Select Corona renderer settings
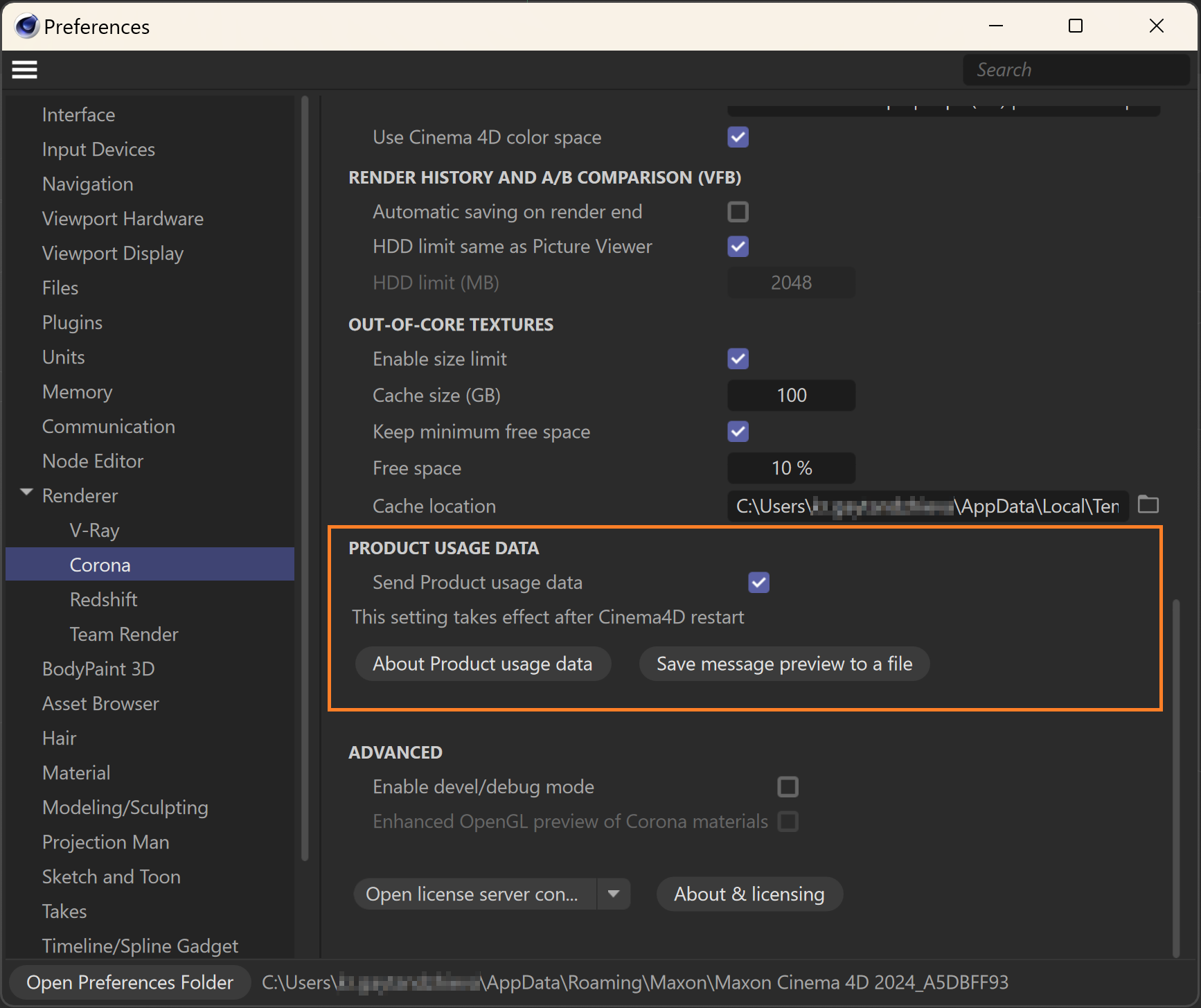The width and height of the screenshot is (1201, 1008). [150, 565]
